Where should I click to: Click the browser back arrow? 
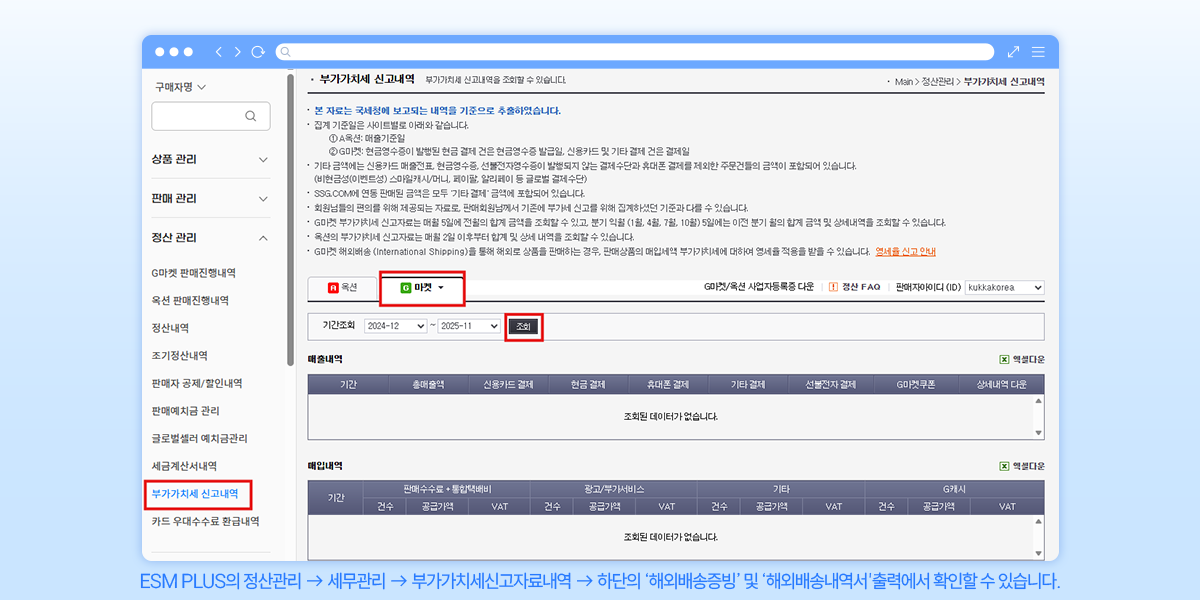[x=220, y=52]
